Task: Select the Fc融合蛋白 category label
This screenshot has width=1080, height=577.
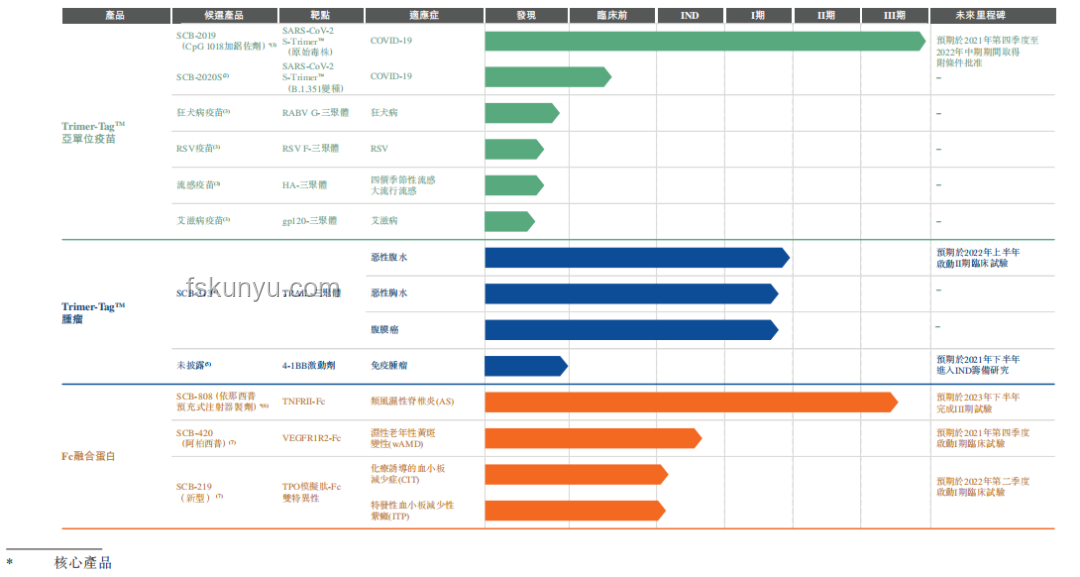Action: 88,456
